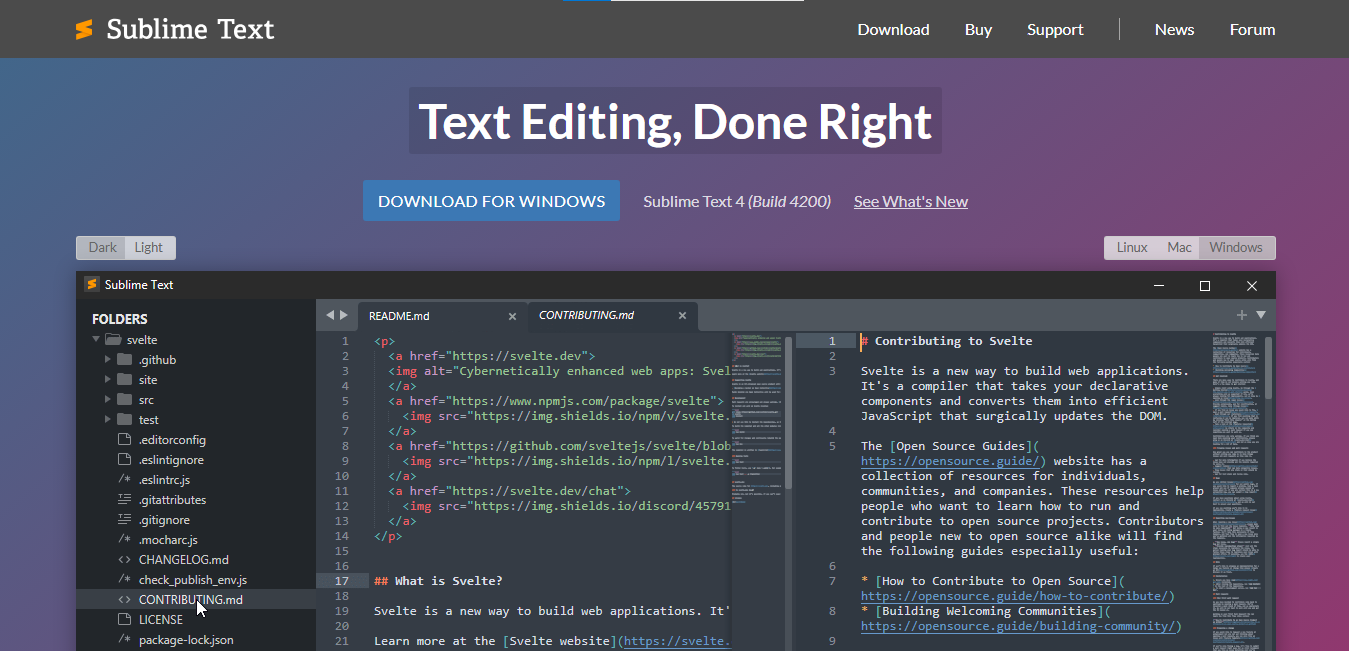This screenshot has height=651, width=1349.
Task: Click the Sublime Text site title
Action: coord(190,30)
